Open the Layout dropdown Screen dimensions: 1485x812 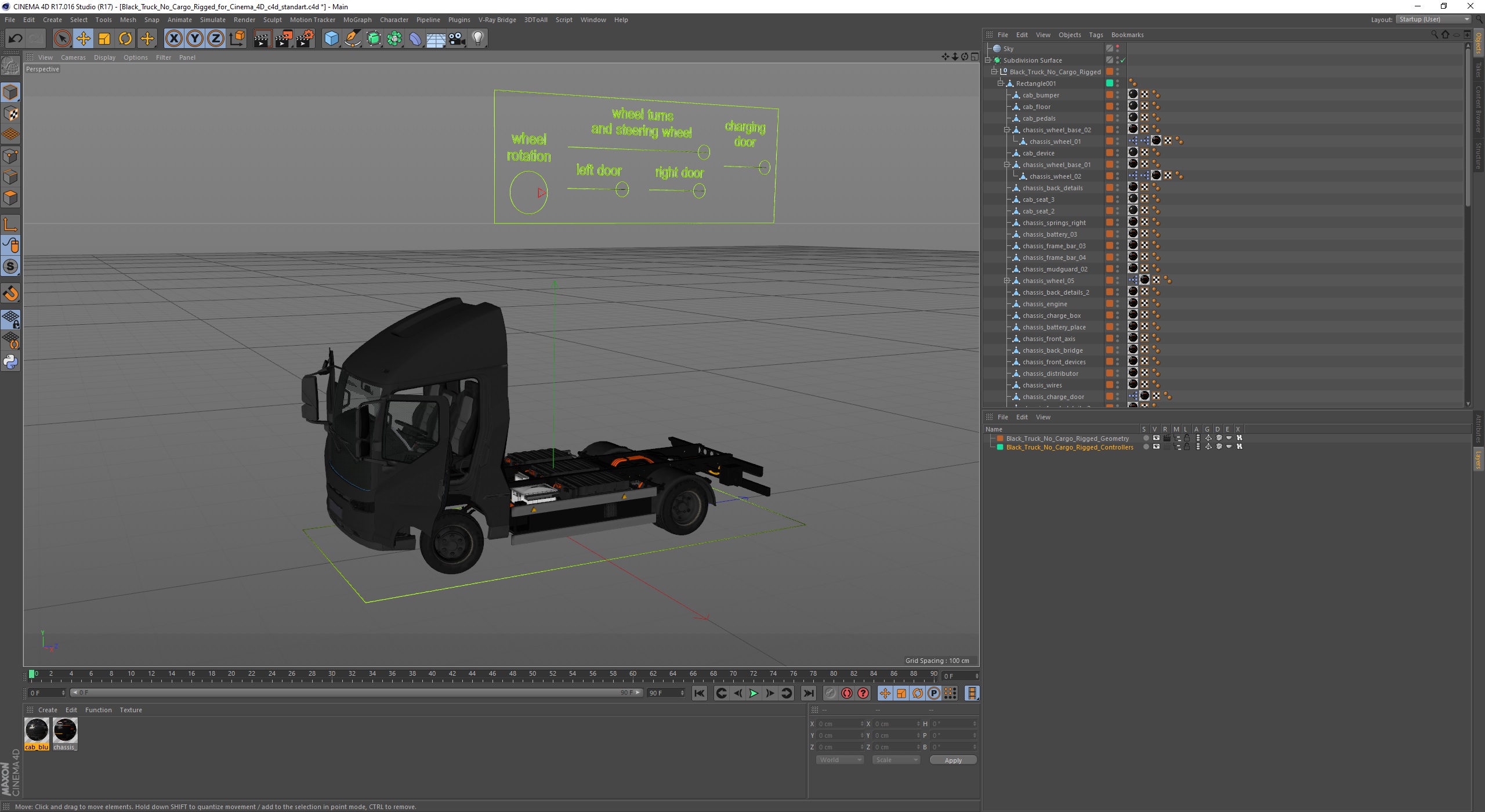(x=1434, y=19)
